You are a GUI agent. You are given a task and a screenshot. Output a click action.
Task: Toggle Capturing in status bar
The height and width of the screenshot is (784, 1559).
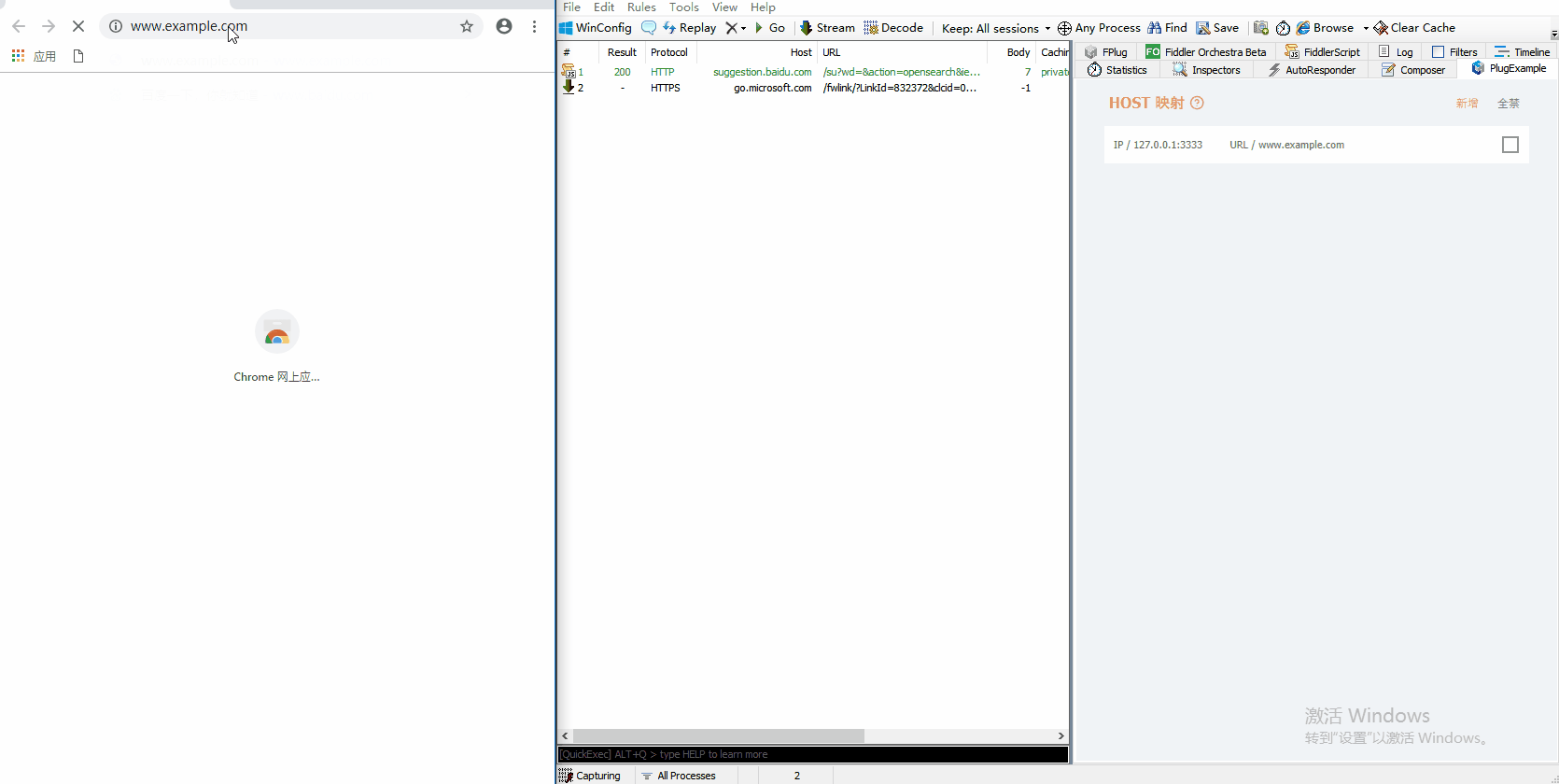tap(590, 776)
